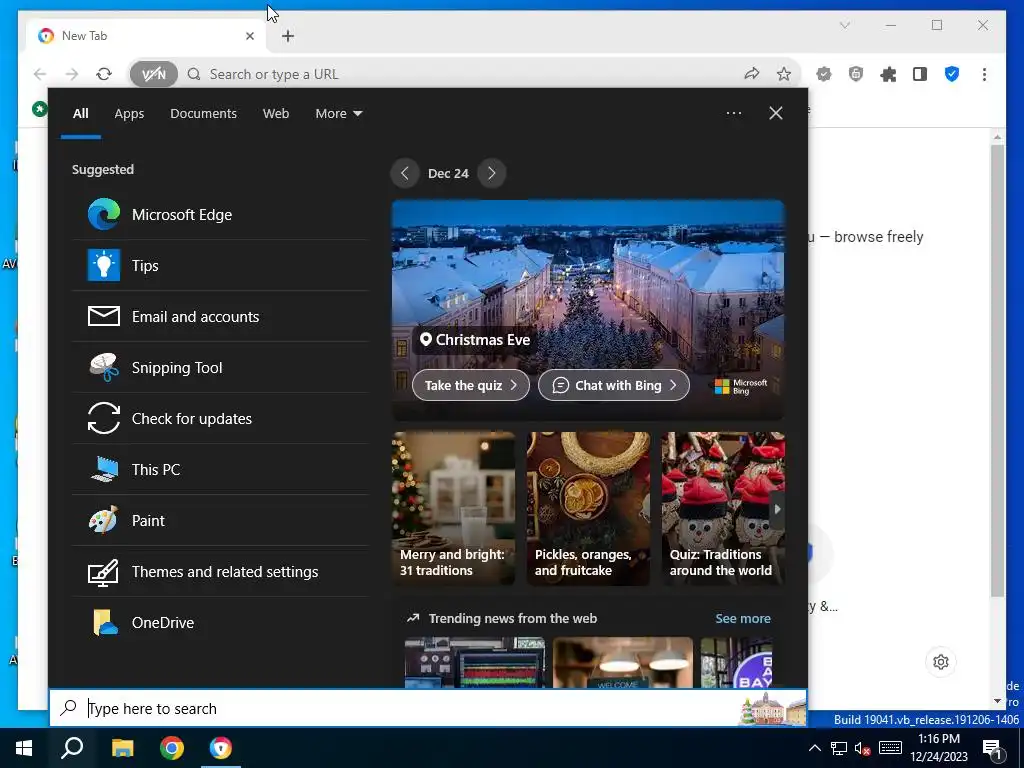Show more holiday cards arrow
1024x768 pixels.
pos(777,509)
